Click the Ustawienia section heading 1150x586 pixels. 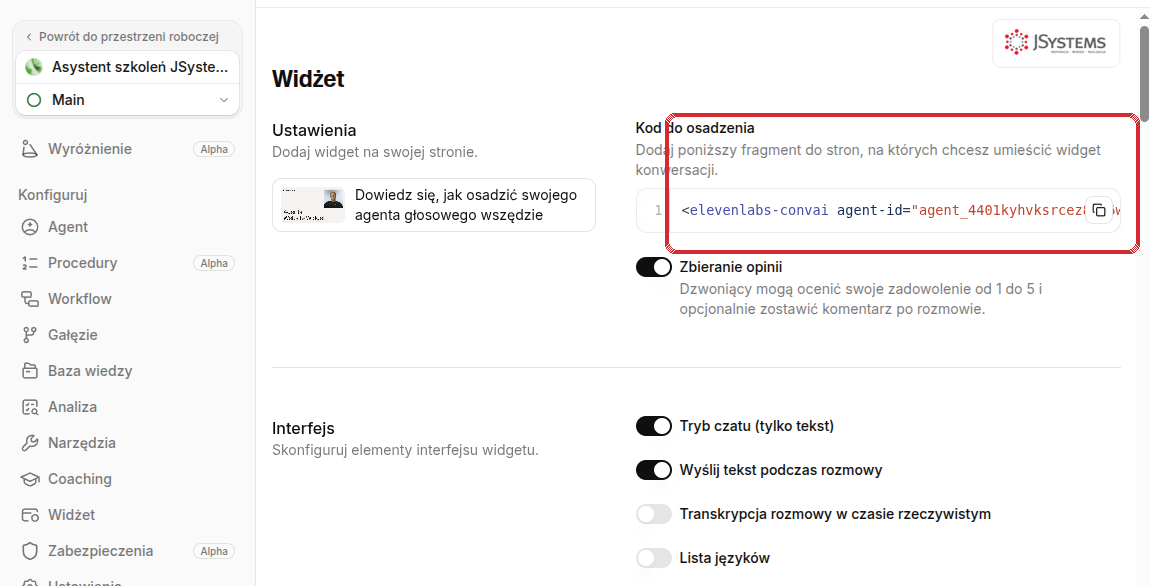tap(314, 131)
